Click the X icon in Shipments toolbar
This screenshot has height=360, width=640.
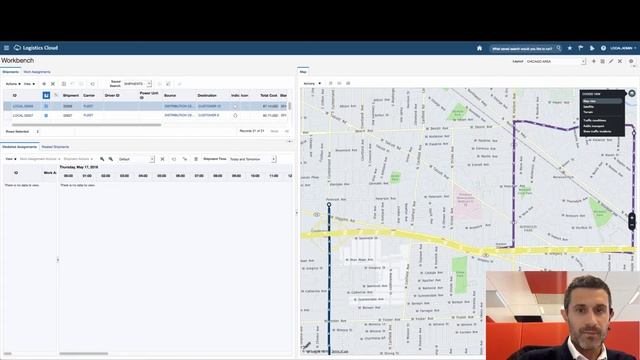click(53, 84)
